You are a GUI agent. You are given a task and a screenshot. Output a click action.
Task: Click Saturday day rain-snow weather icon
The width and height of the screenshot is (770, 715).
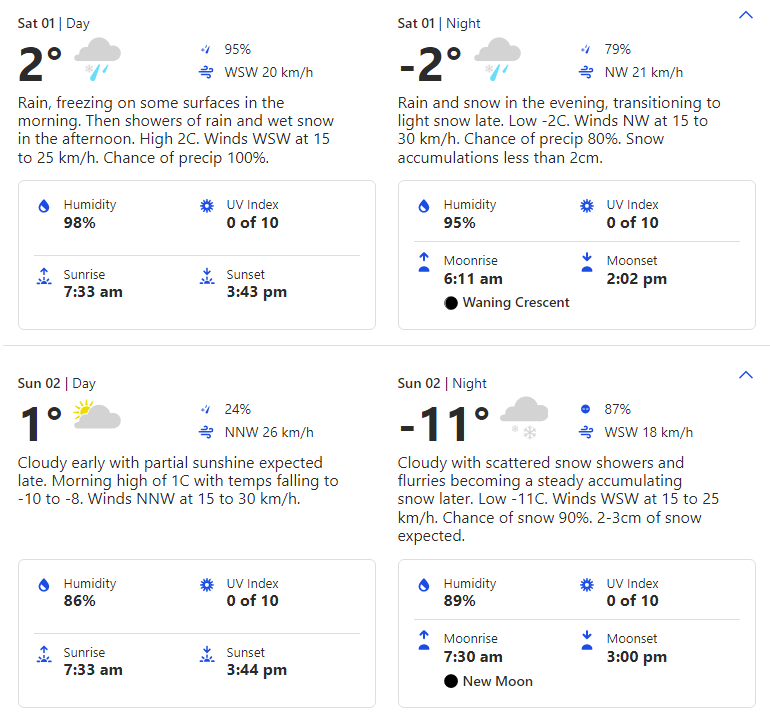pyautogui.click(x=98, y=59)
